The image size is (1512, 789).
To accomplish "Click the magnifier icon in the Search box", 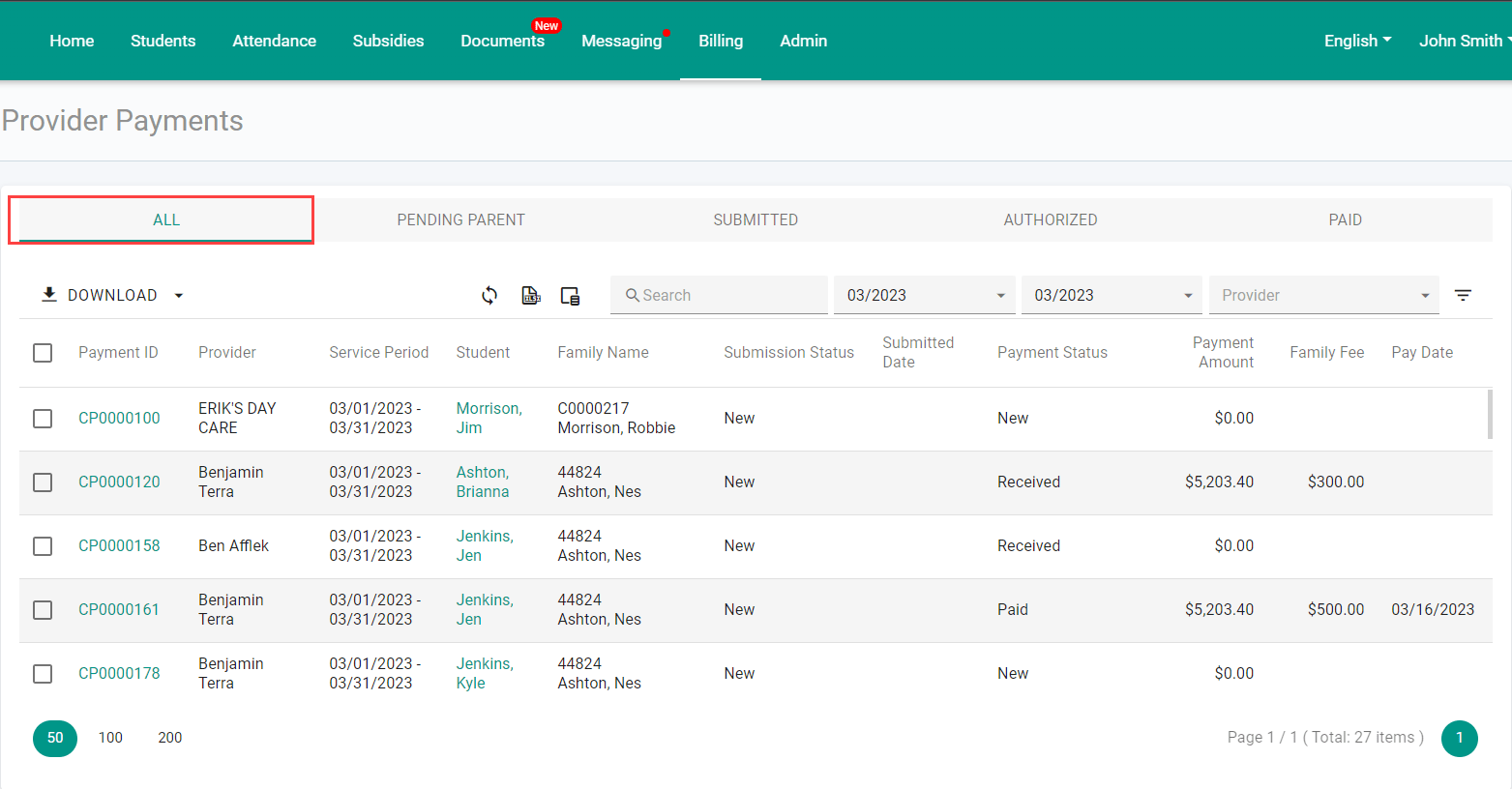I will click(x=632, y=295).
